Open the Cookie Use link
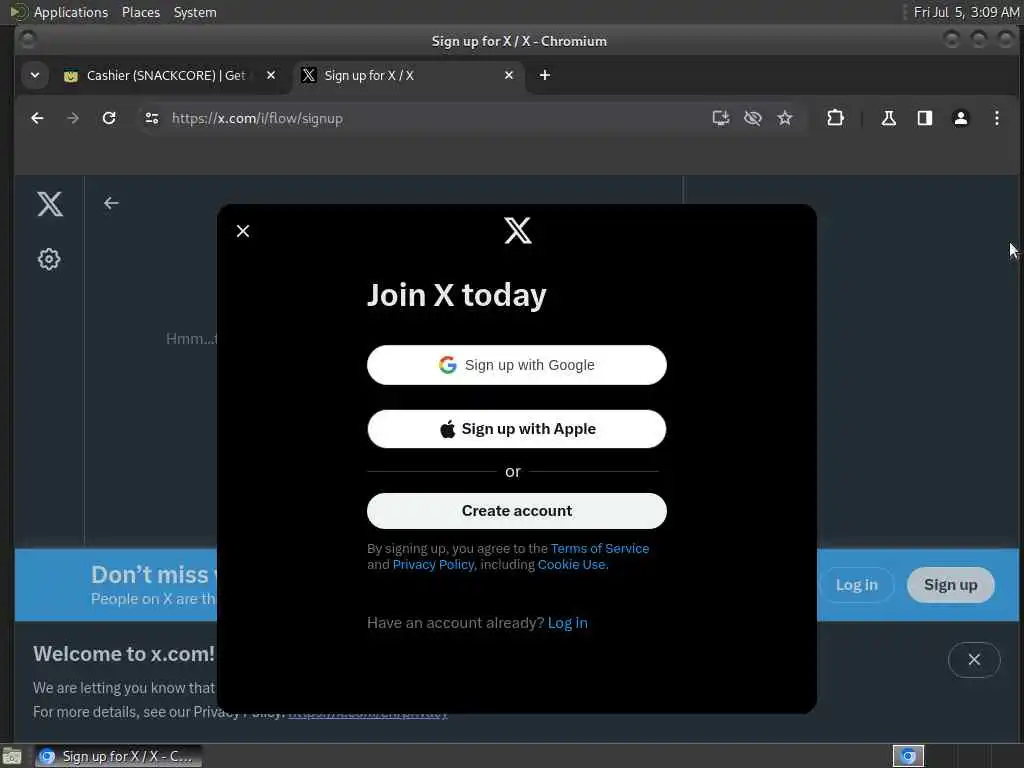 (x=571, y=565)
